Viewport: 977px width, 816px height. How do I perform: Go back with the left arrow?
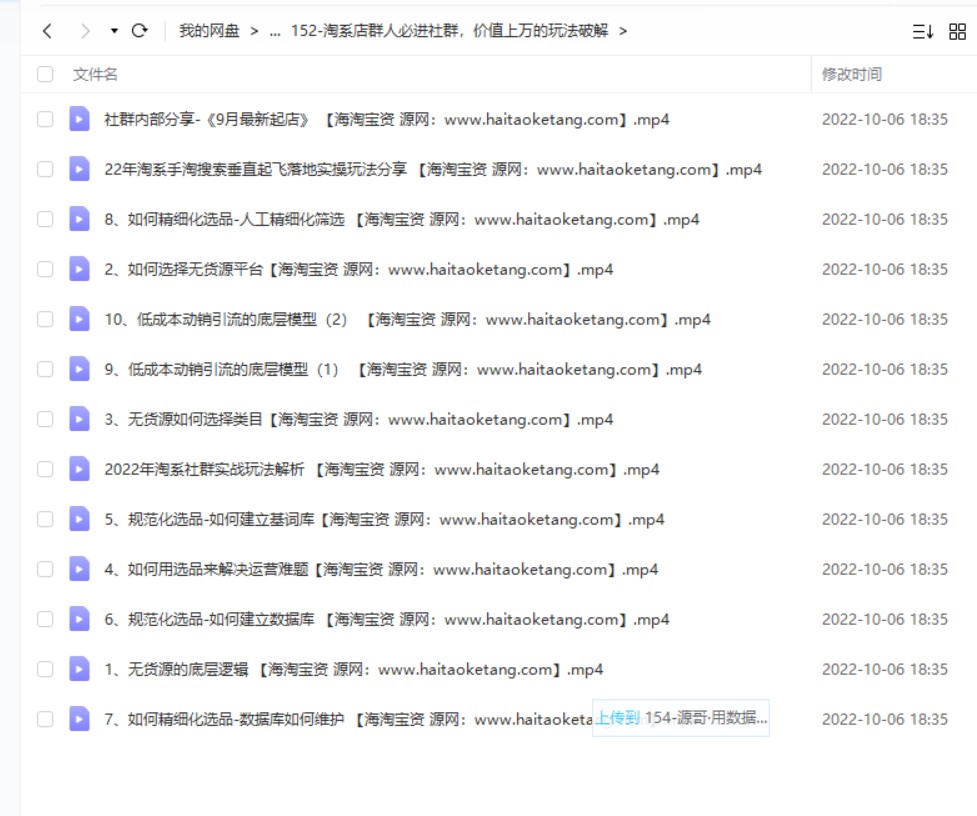coord(47,31)
